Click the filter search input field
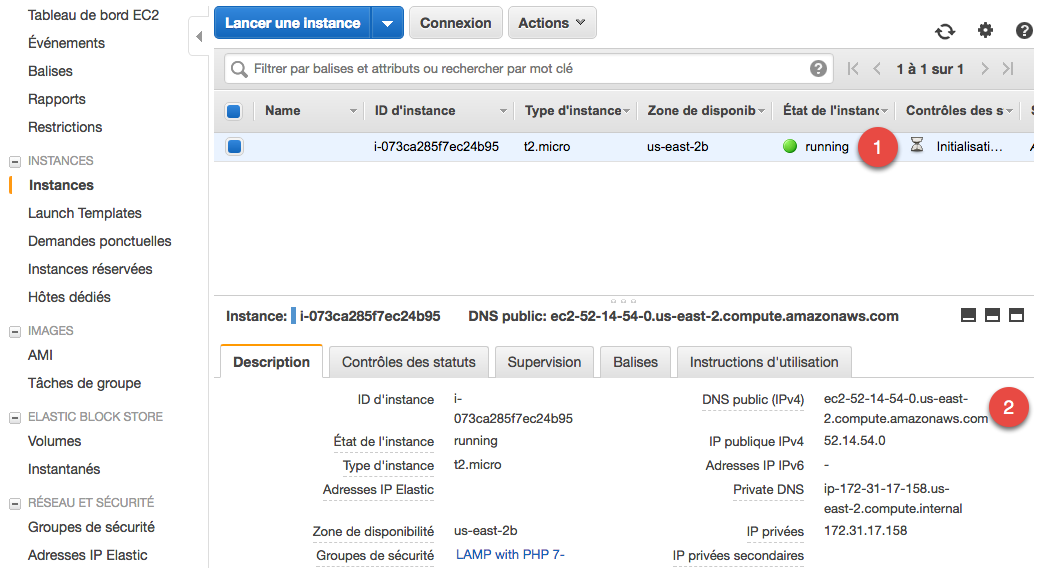Viewport: 1045px width, 569px height. [x=520, y=69]
